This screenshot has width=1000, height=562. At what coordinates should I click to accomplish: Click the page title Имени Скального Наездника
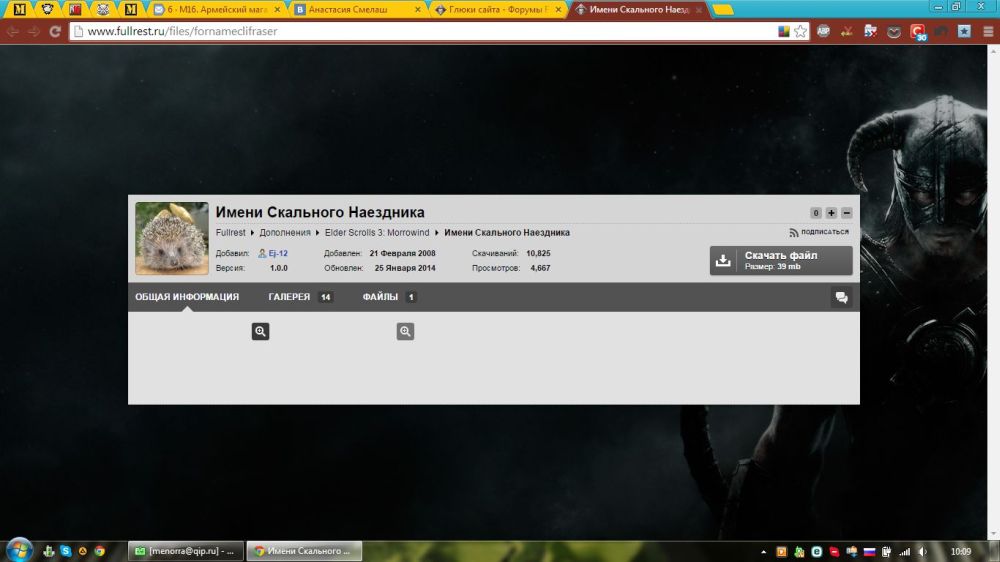pos(320,212)
